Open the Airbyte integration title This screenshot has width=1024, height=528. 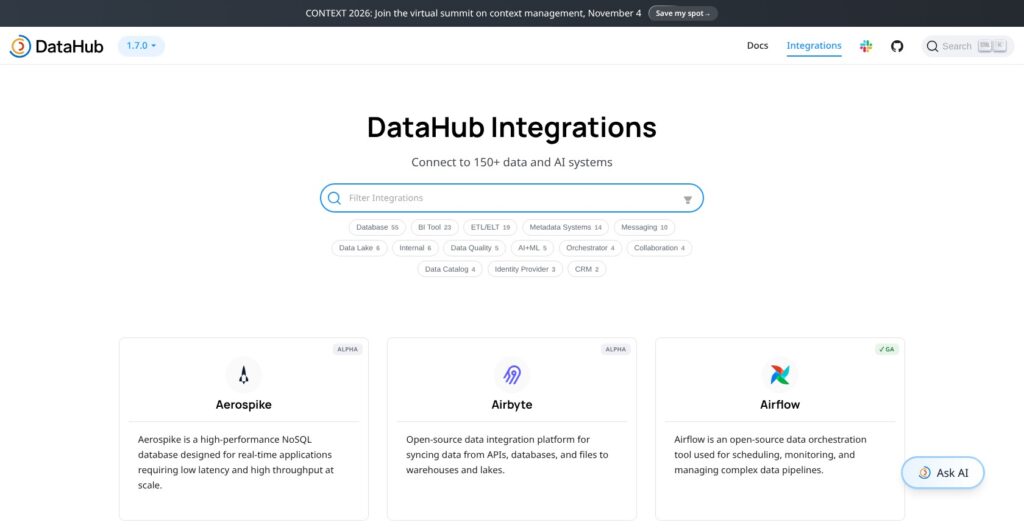[x=512, y=404]
